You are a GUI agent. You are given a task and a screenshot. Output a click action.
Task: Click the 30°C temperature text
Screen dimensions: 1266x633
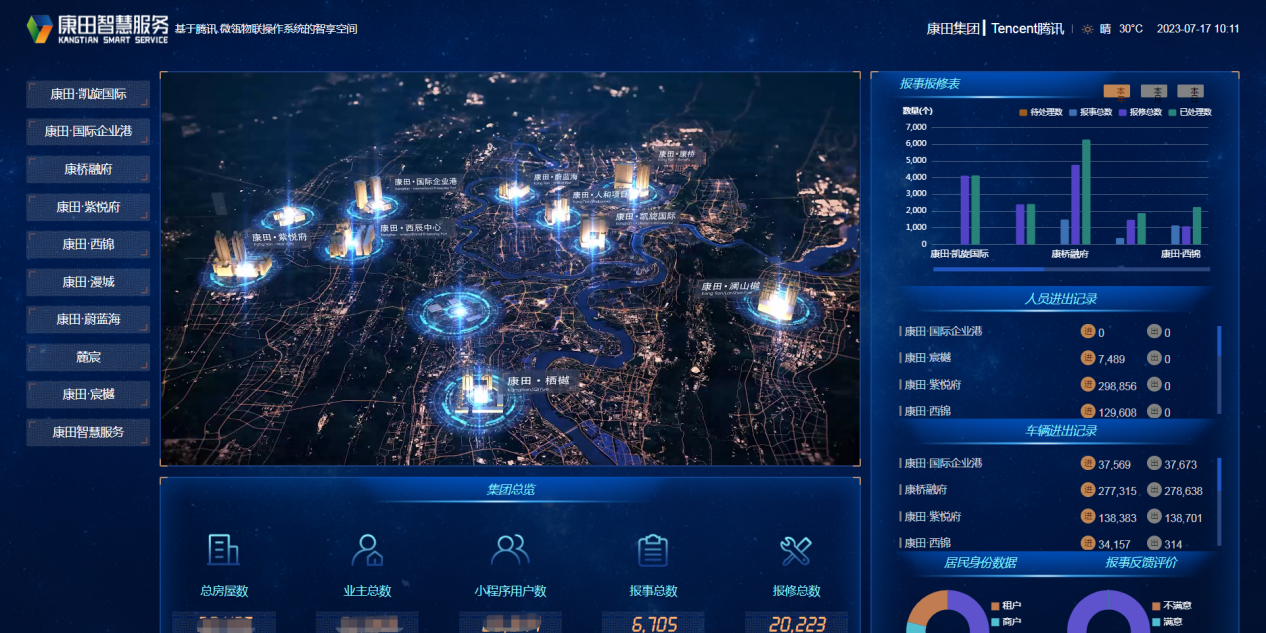[1131, 29]
